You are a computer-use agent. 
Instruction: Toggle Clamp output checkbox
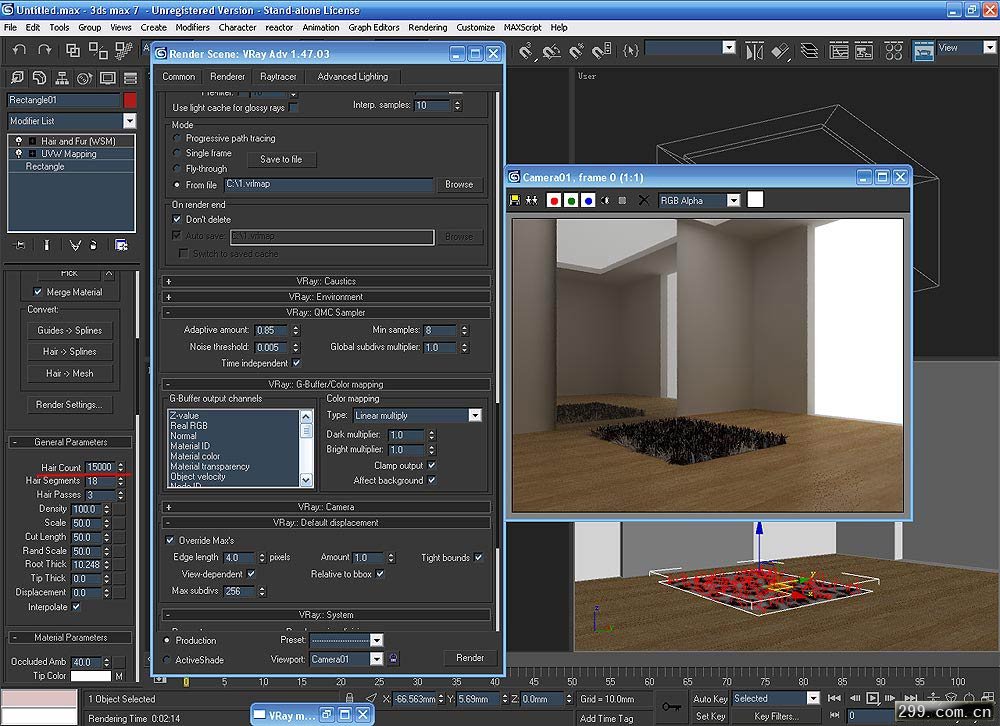432,465
